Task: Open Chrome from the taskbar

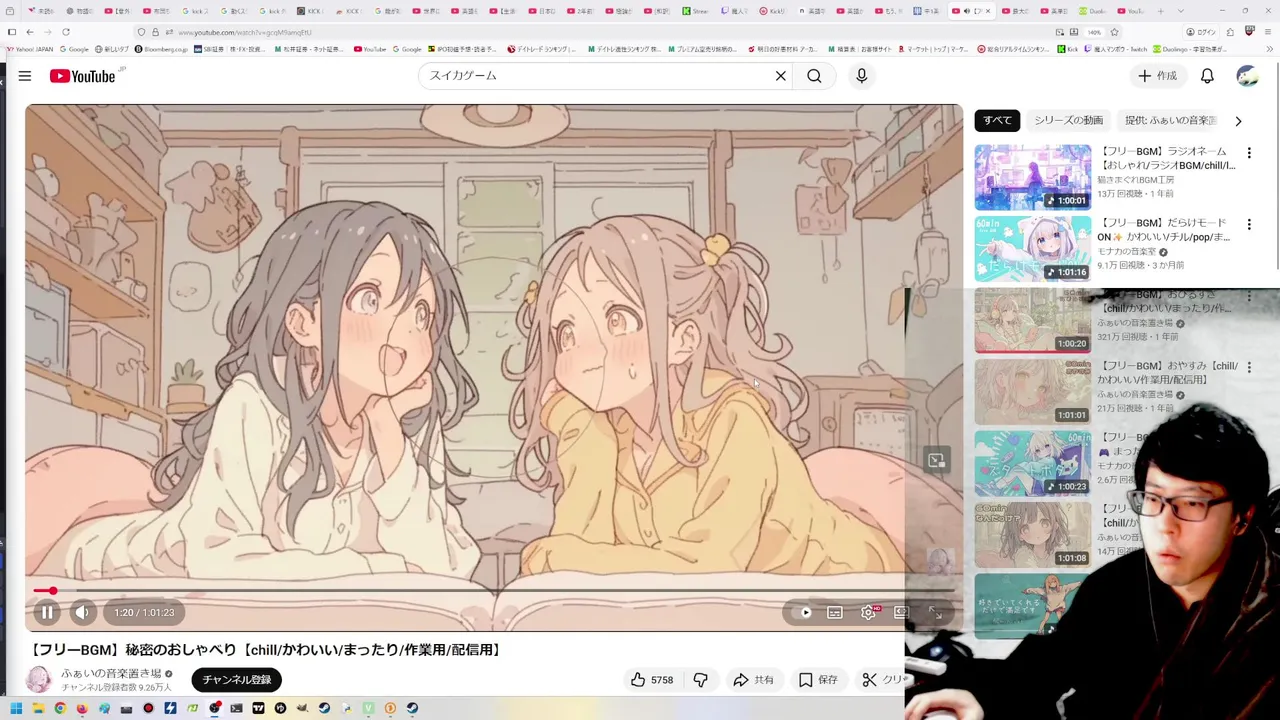Action: [x=60, y=709]
